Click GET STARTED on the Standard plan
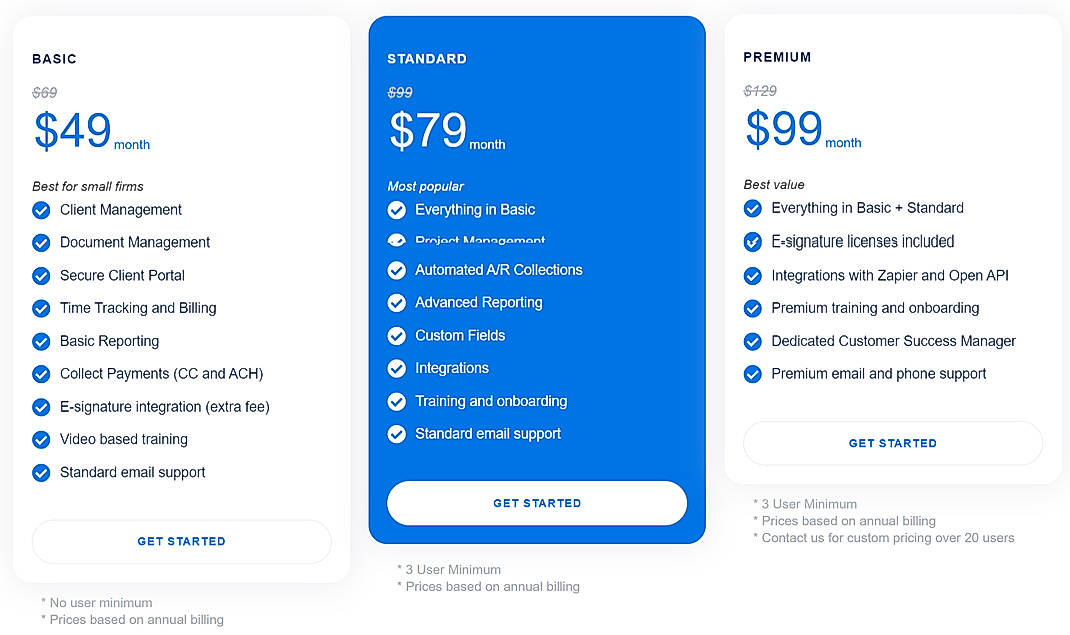The height and width of the screenshot is (635, 1070). 536,503
